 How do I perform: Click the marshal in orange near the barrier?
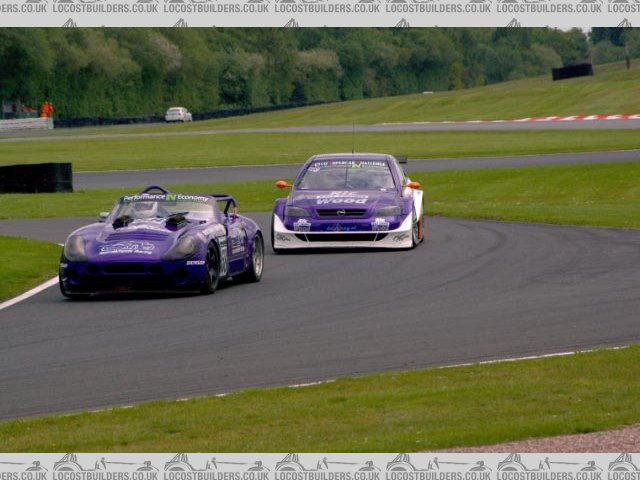tap(47, 109)
